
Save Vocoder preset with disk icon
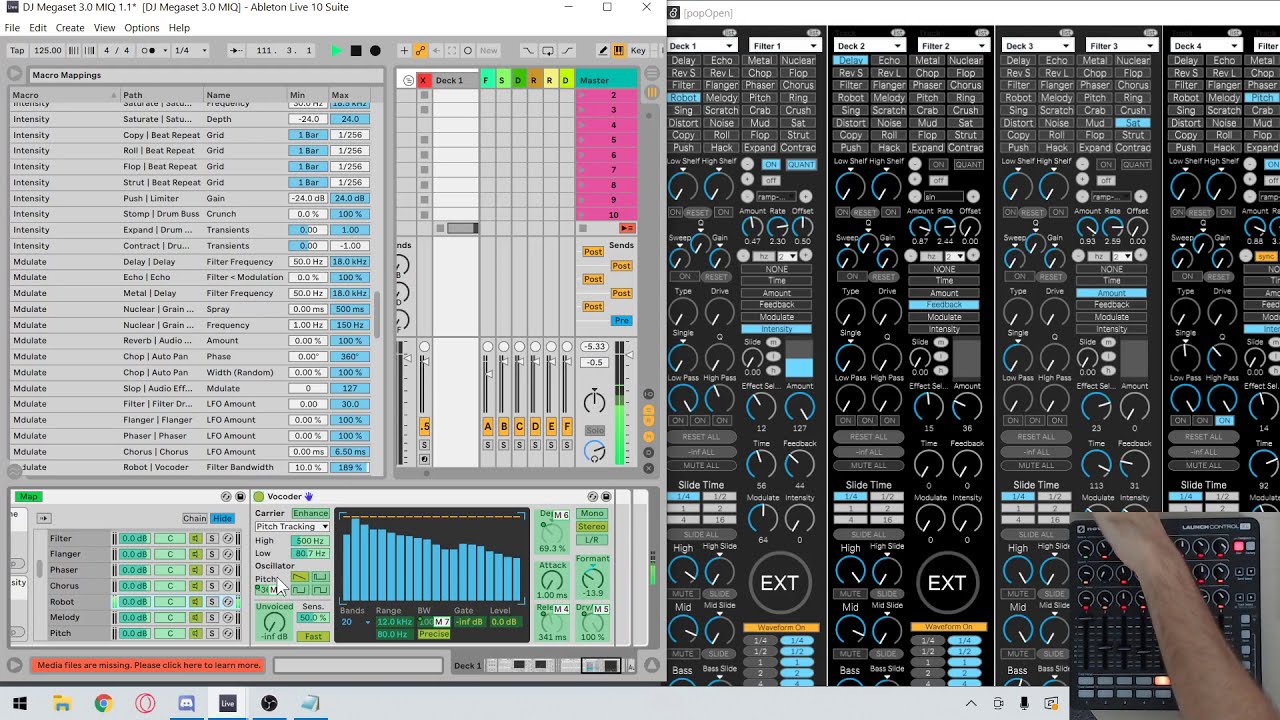tap(607, 497)
